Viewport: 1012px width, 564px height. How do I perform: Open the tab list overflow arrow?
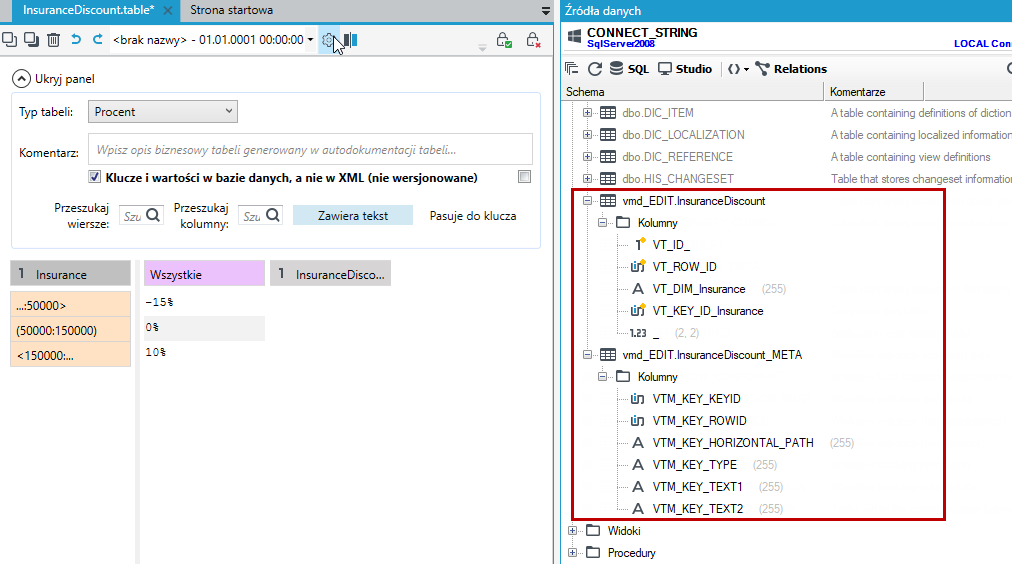tap(546, 11)
